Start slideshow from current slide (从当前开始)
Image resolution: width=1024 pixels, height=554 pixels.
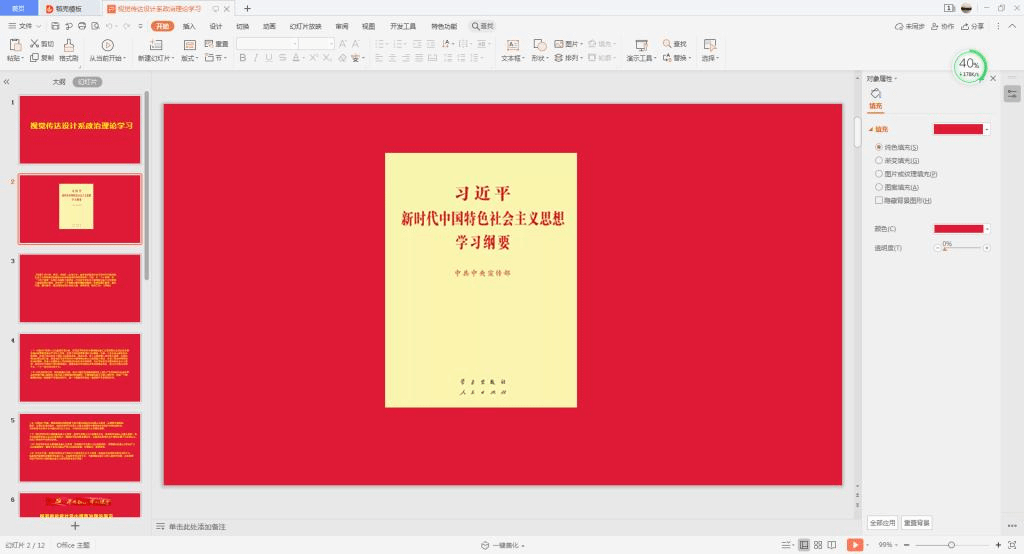coord(108,45)
